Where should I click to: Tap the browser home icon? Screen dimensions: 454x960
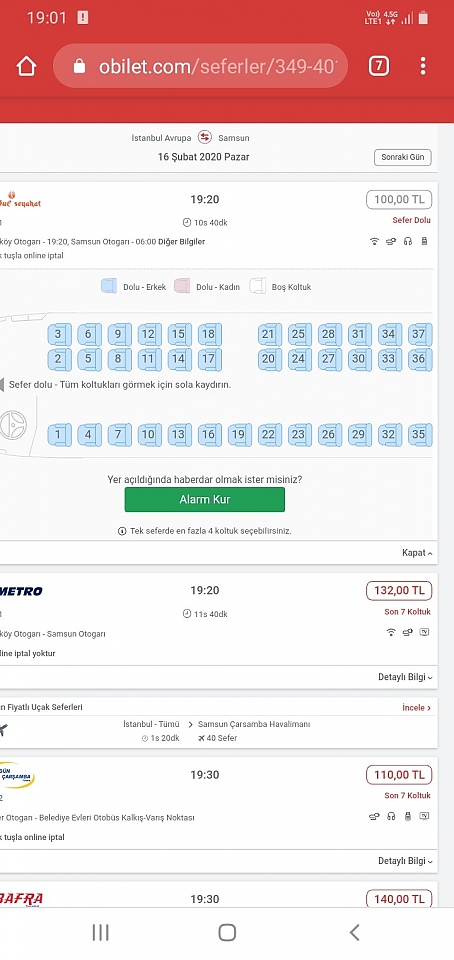click(26, 66)
